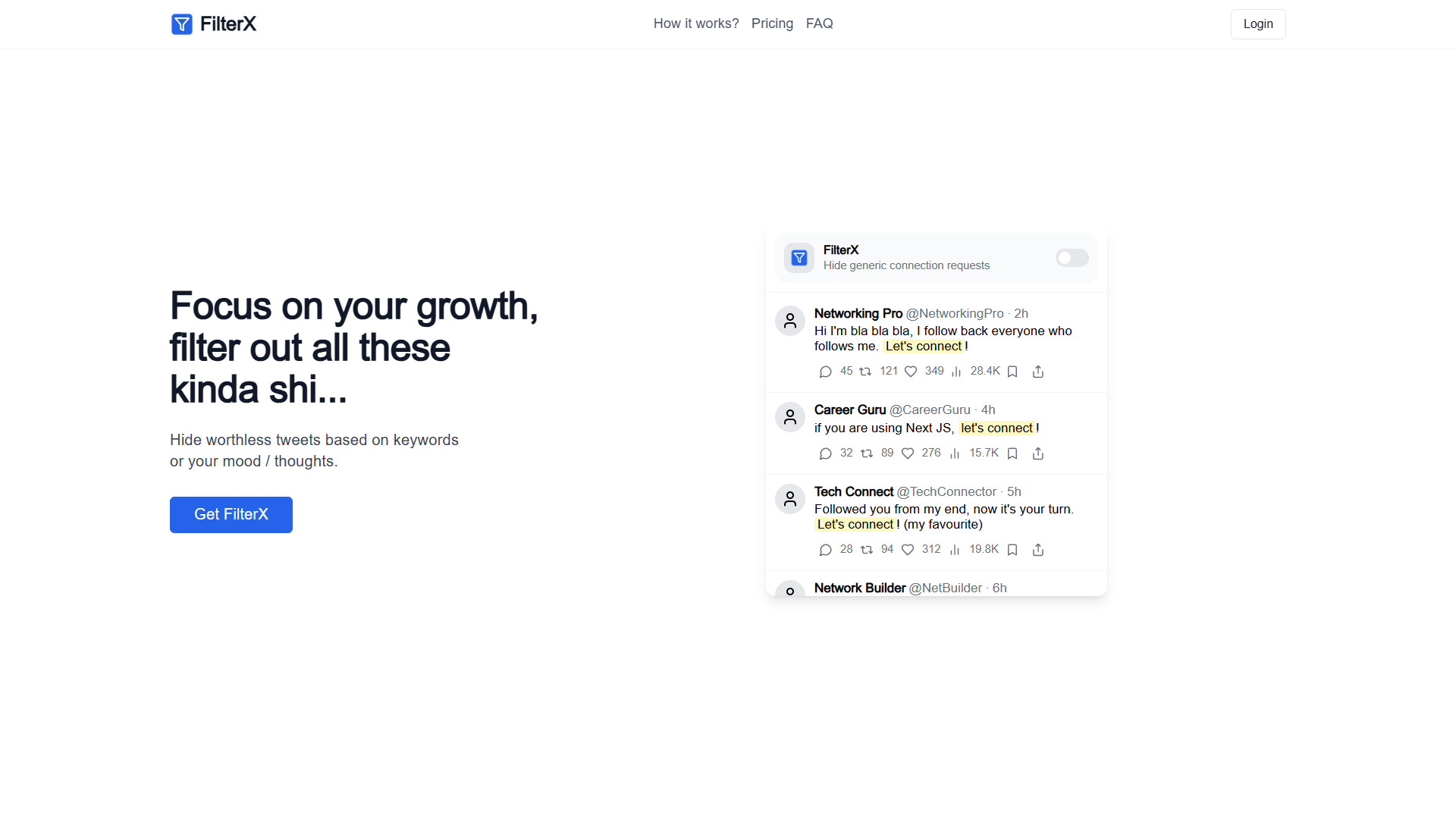Click reply icon on Networking Pro tweet
Viewport: 1456px width, 819px height.
826,372
